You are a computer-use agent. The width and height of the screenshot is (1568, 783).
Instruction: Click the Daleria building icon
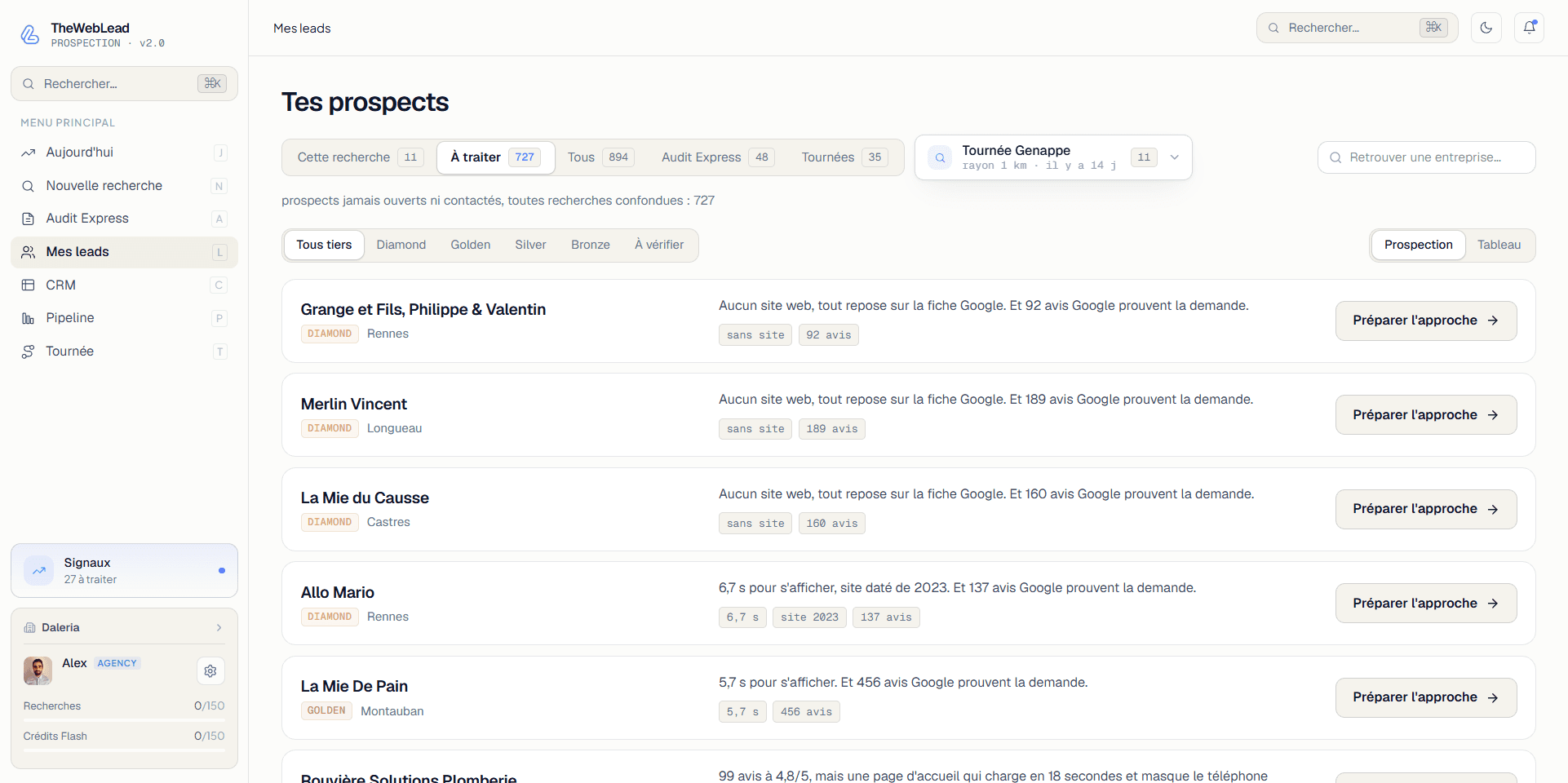coord(30,628)
